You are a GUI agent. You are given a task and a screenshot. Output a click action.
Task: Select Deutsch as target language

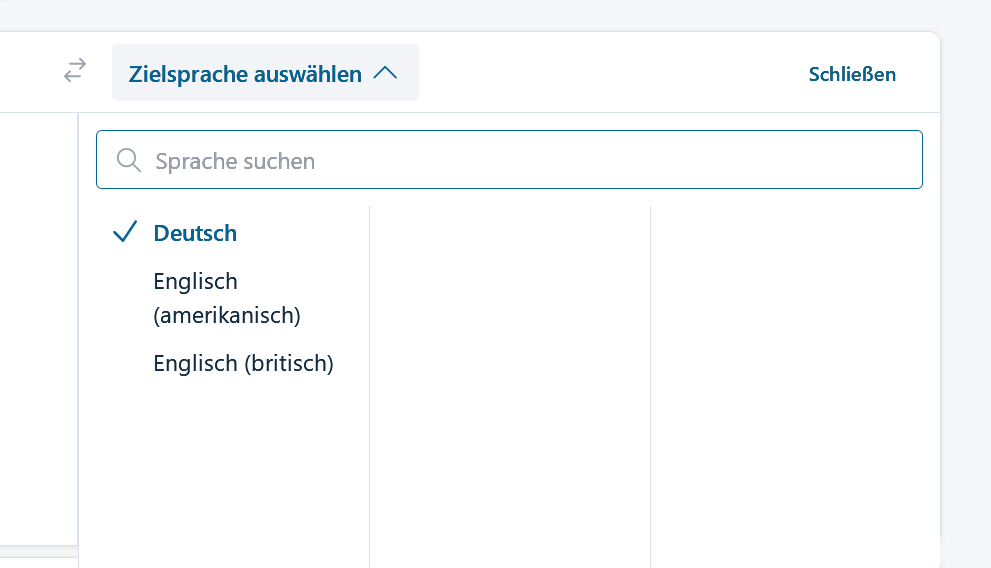195,233
